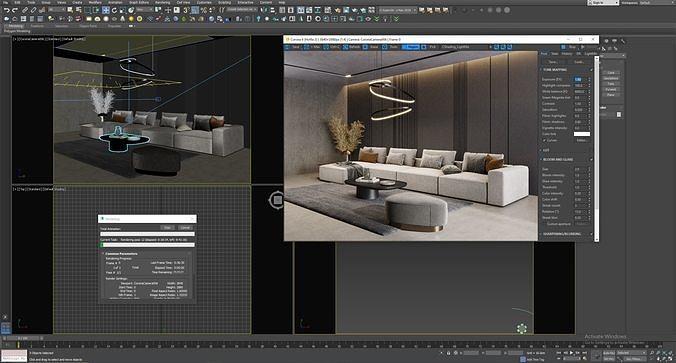Screen dimensions: 676x363
Task: Click Ctrl+C copy in Corona frame buffer
Action: (332, 47)
